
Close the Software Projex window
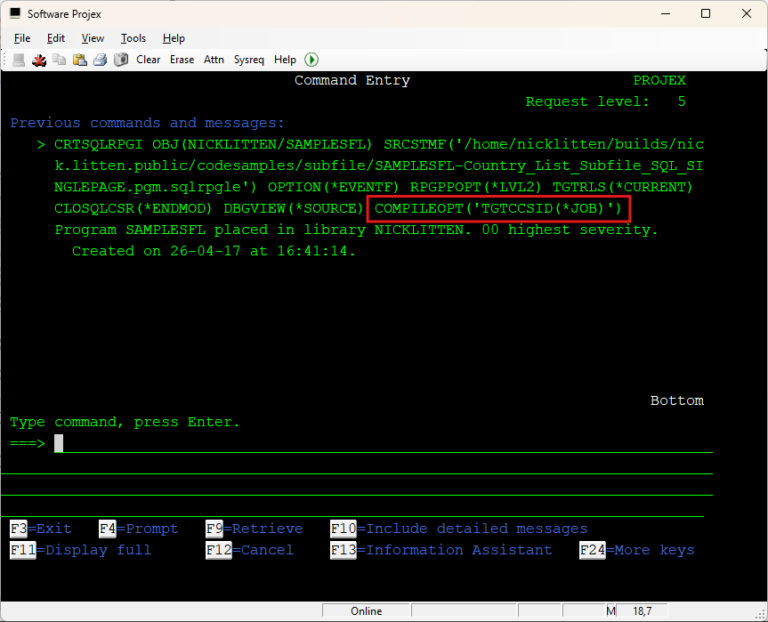[x=746, y=14]
